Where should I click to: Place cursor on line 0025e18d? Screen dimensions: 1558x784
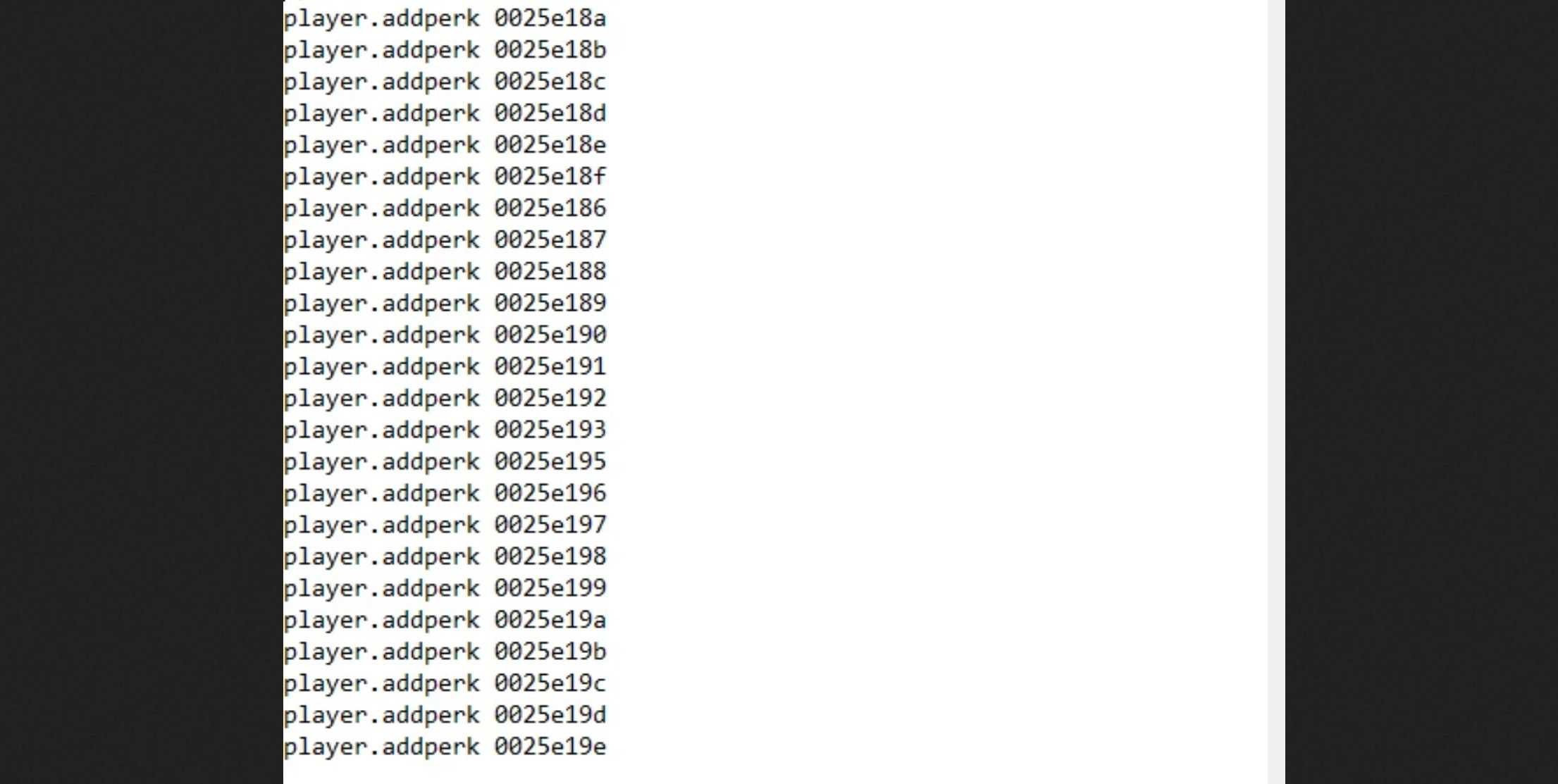point(445,113)
